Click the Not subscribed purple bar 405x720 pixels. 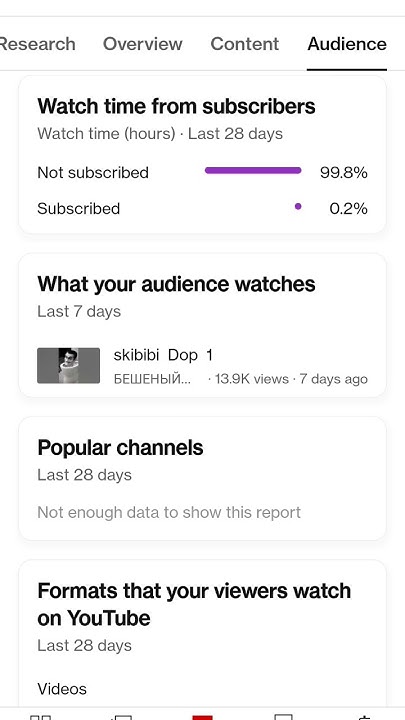click(253, 171)
